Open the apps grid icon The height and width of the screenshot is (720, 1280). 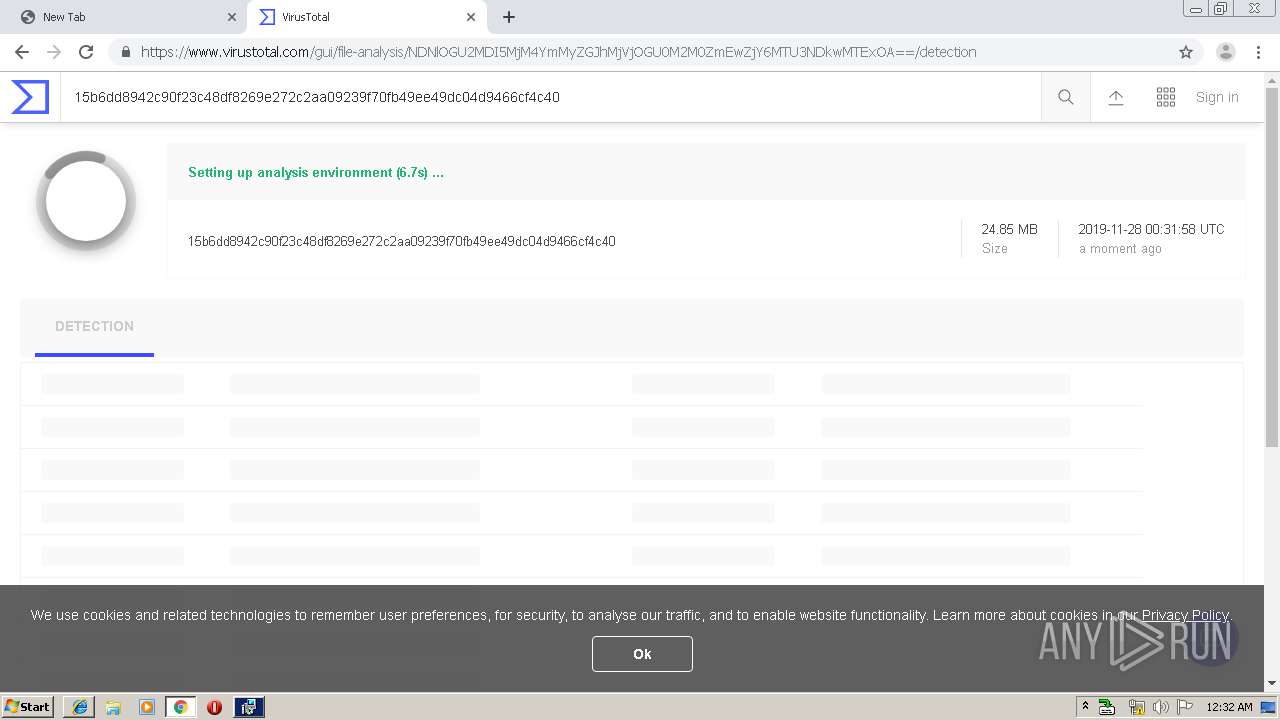1166,97
